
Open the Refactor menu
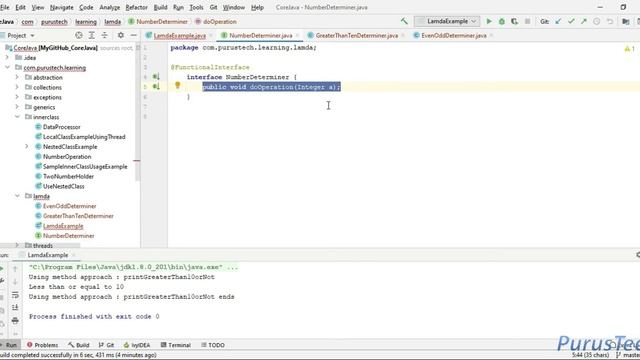pos(136,7)
